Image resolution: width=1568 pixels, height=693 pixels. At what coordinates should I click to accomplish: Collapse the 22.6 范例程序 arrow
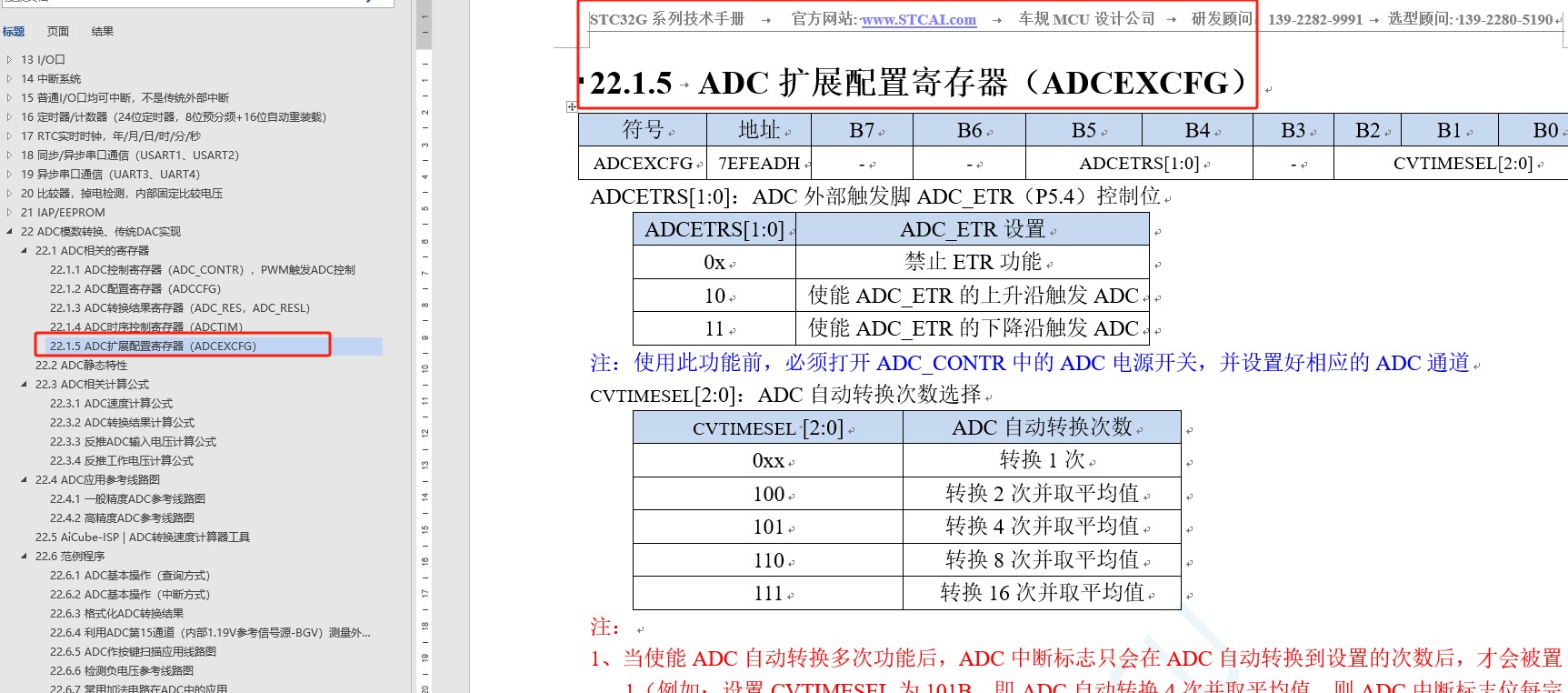24,557
